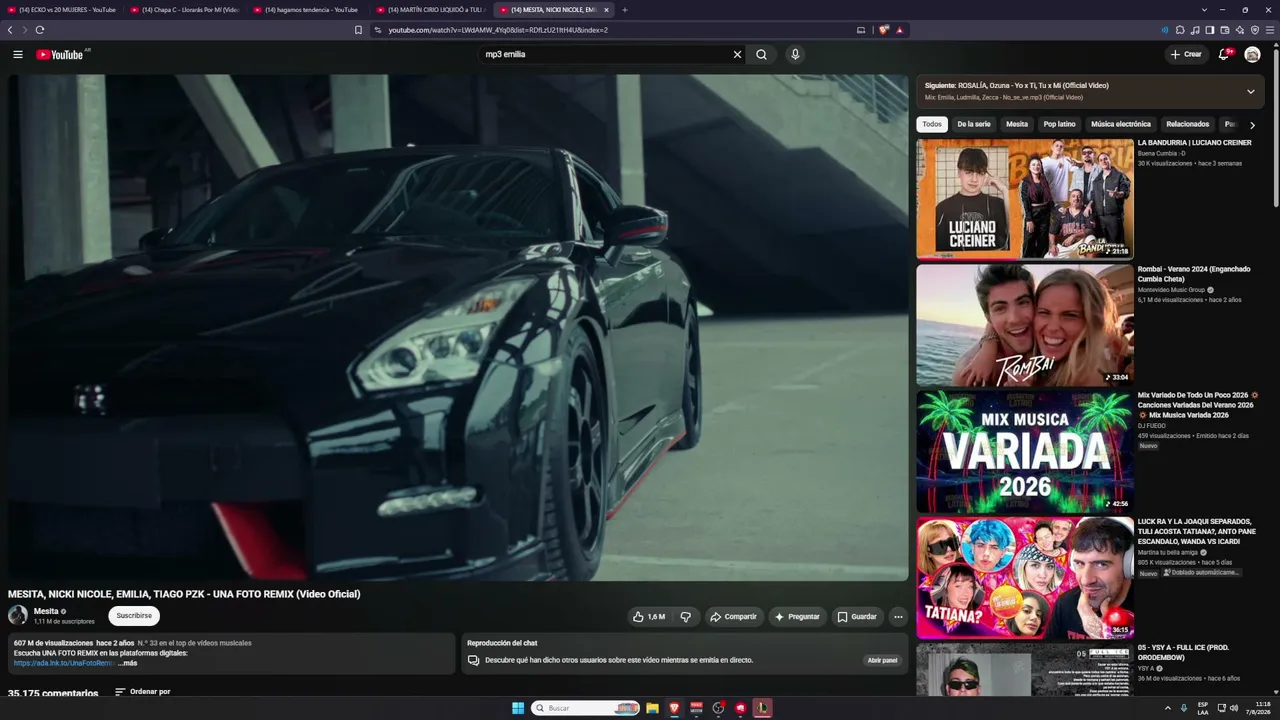Open File Explorer from taskbar
Viewport: 1280px width, 720px height.
coord(652,708)
